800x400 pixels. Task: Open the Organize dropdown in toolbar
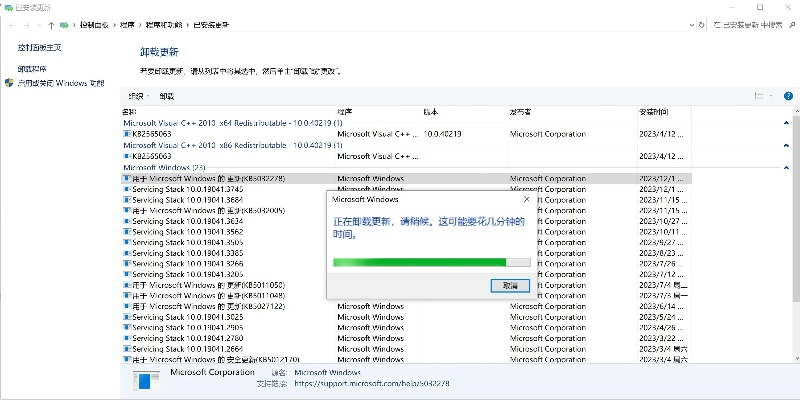pyautogui.click(x=136, y=96)
